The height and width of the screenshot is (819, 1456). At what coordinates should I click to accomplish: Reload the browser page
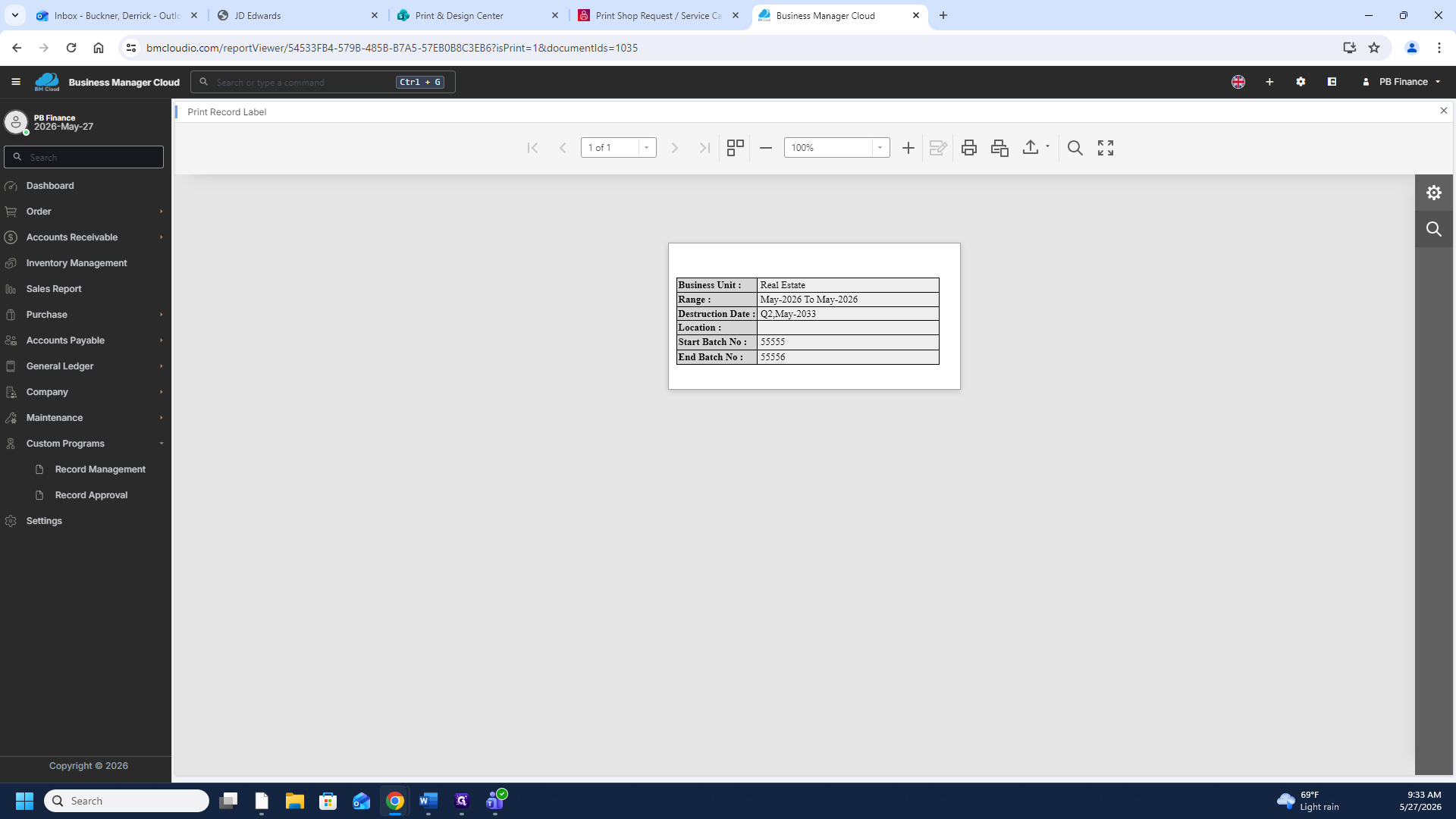coord(71,48)
